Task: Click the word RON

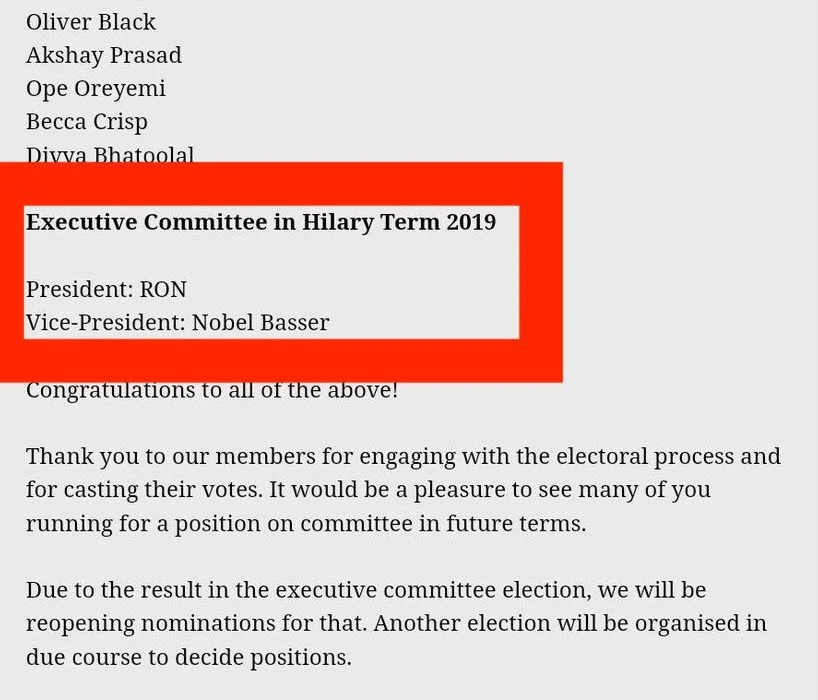Action: [163, 289]
